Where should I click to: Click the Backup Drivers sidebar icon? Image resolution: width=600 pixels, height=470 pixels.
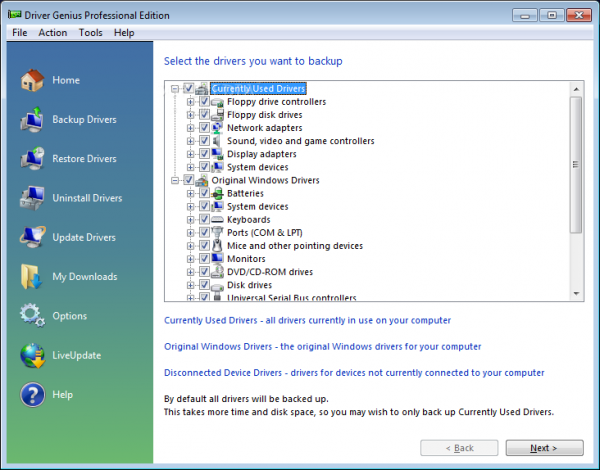coord(32,119)
